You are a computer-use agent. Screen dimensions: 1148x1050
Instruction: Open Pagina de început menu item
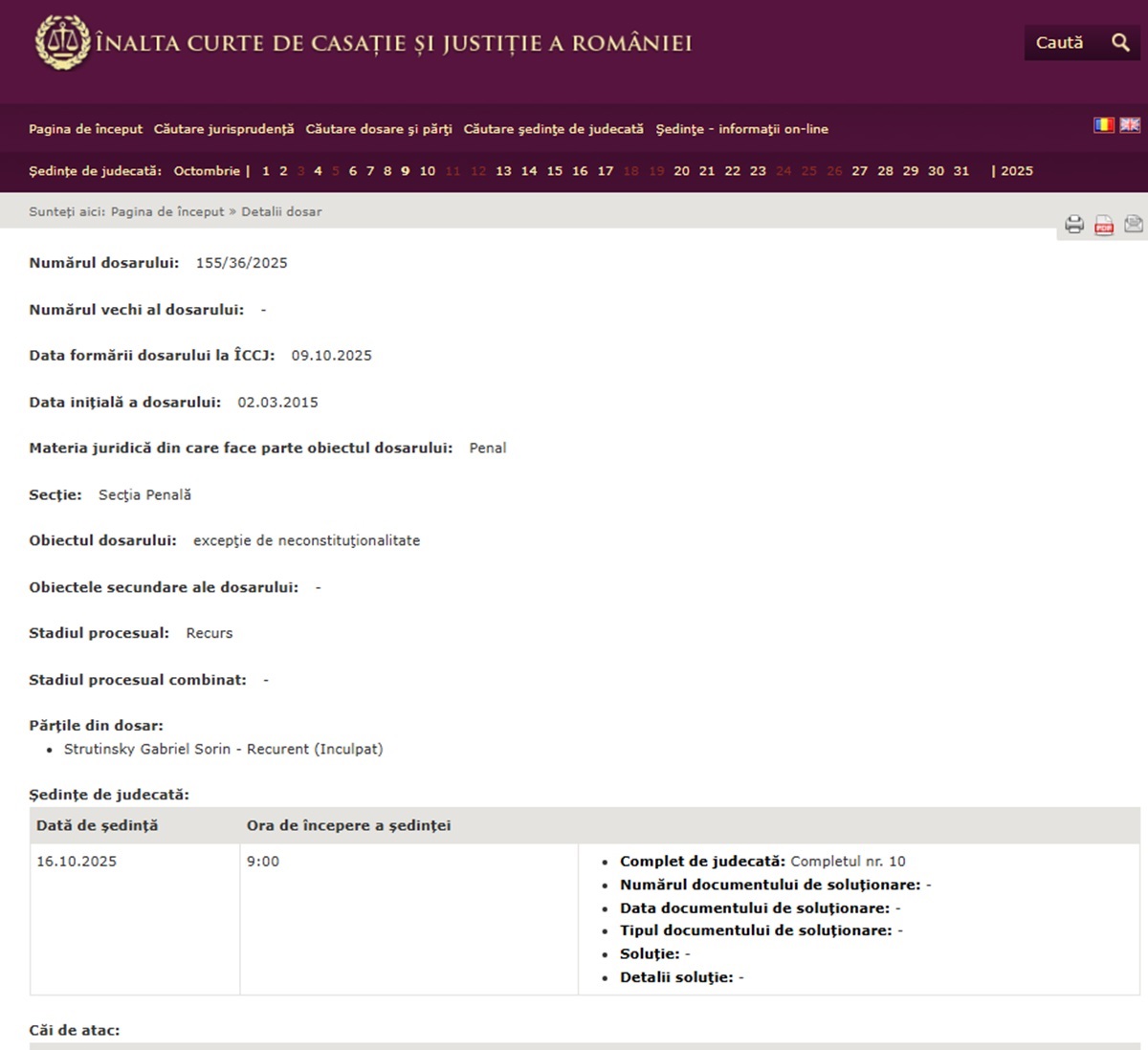(x=85, y=129)
